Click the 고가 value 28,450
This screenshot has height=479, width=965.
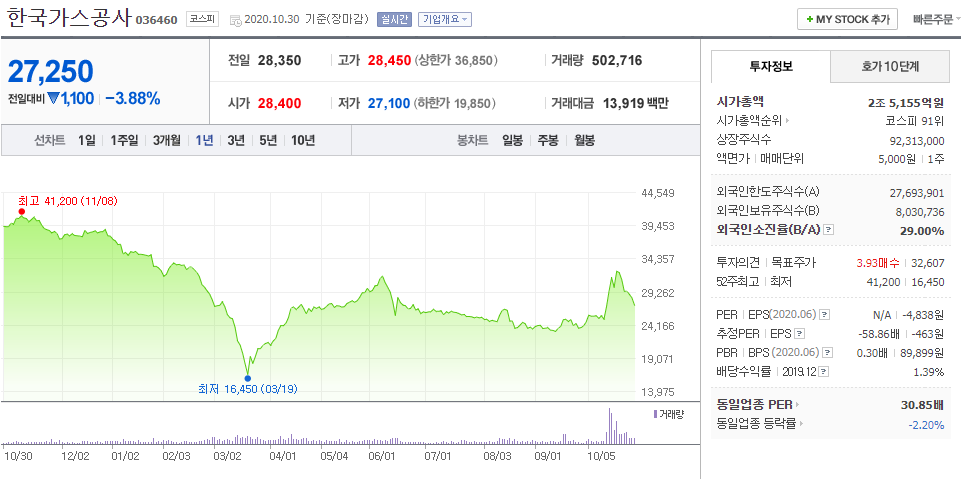click(389, 60)
